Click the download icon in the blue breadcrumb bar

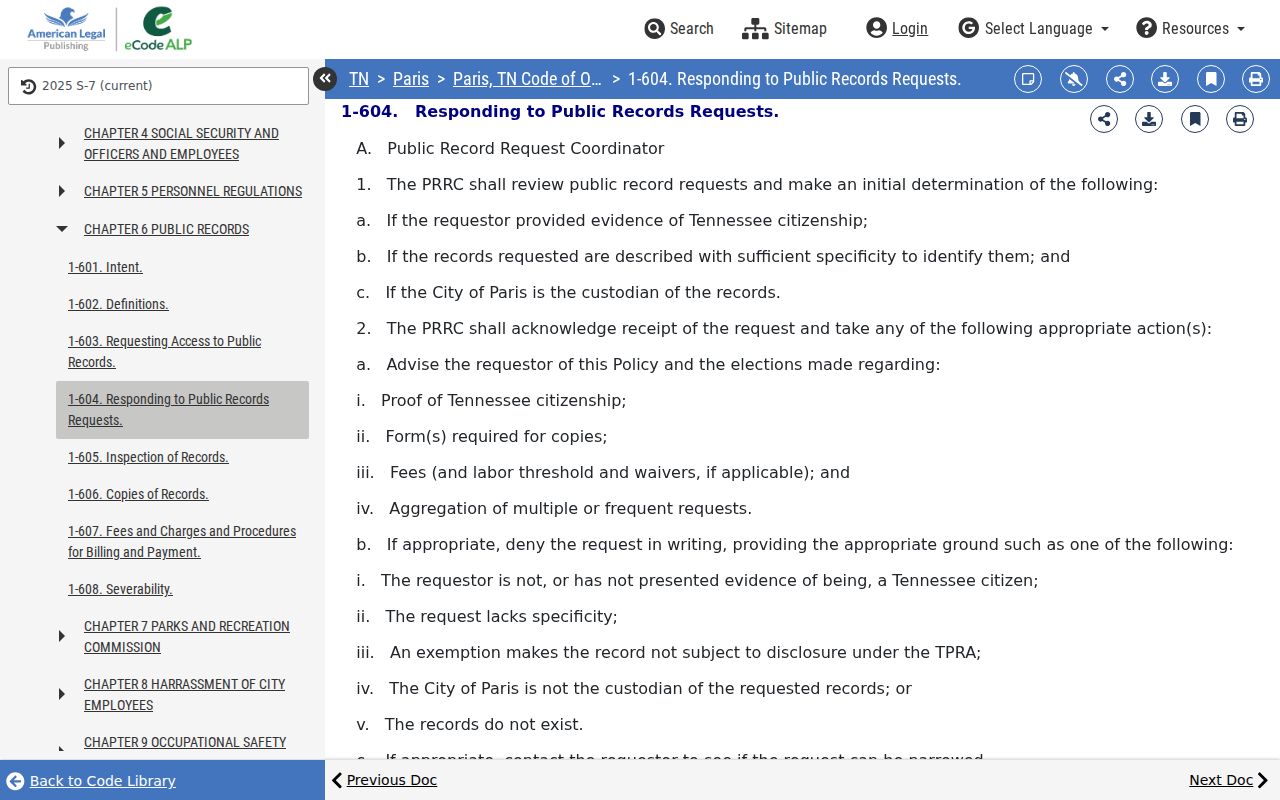tap(1165, 79)
